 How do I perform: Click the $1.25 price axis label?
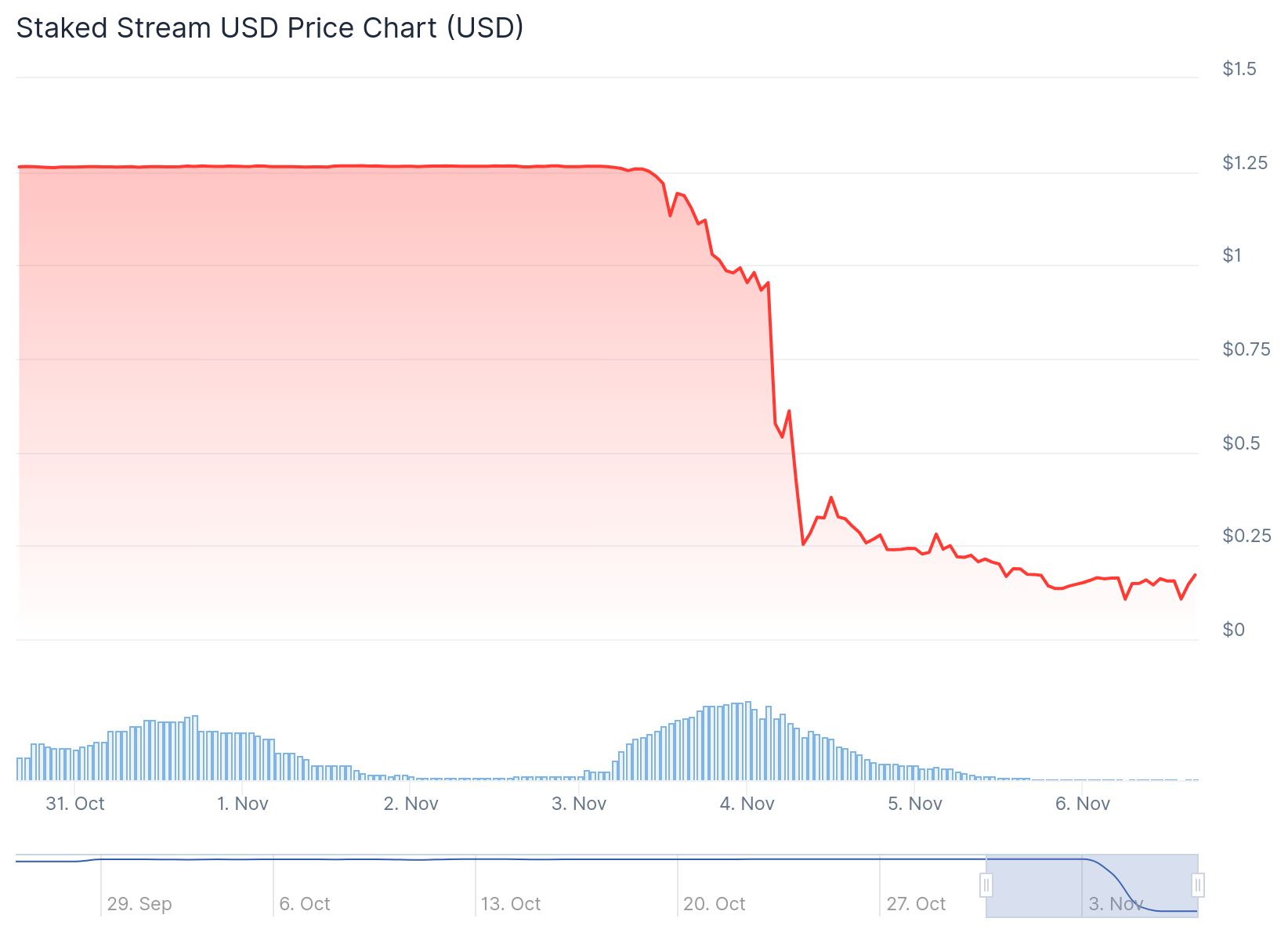coord(1245,163)
